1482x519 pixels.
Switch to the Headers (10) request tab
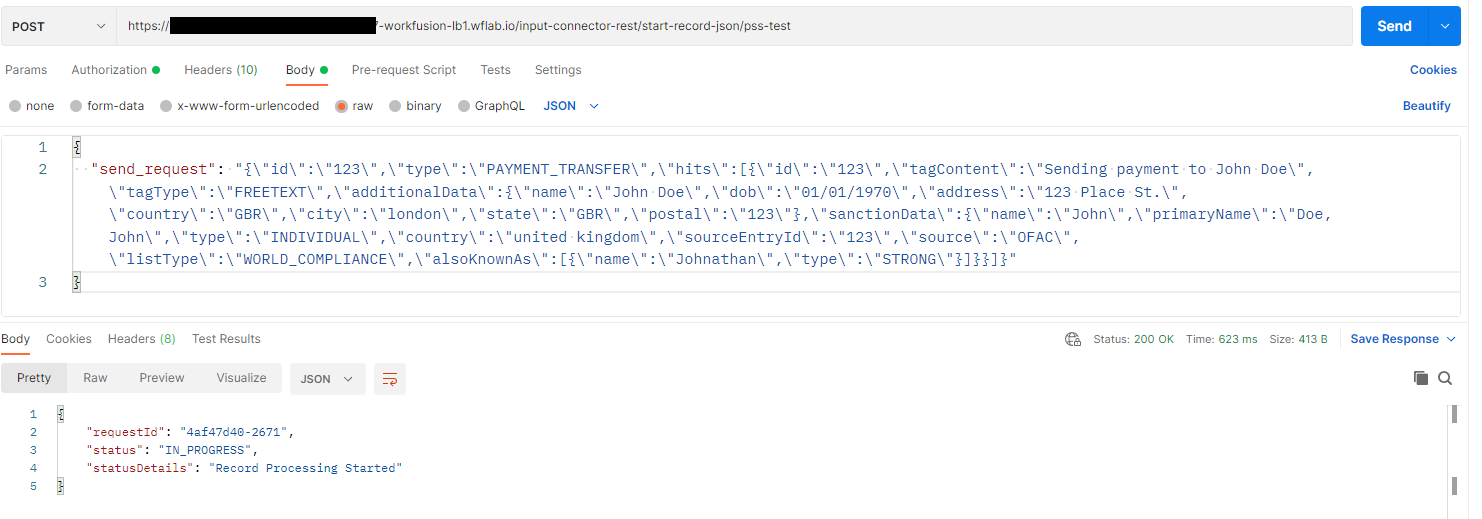[x=221, y=70]
